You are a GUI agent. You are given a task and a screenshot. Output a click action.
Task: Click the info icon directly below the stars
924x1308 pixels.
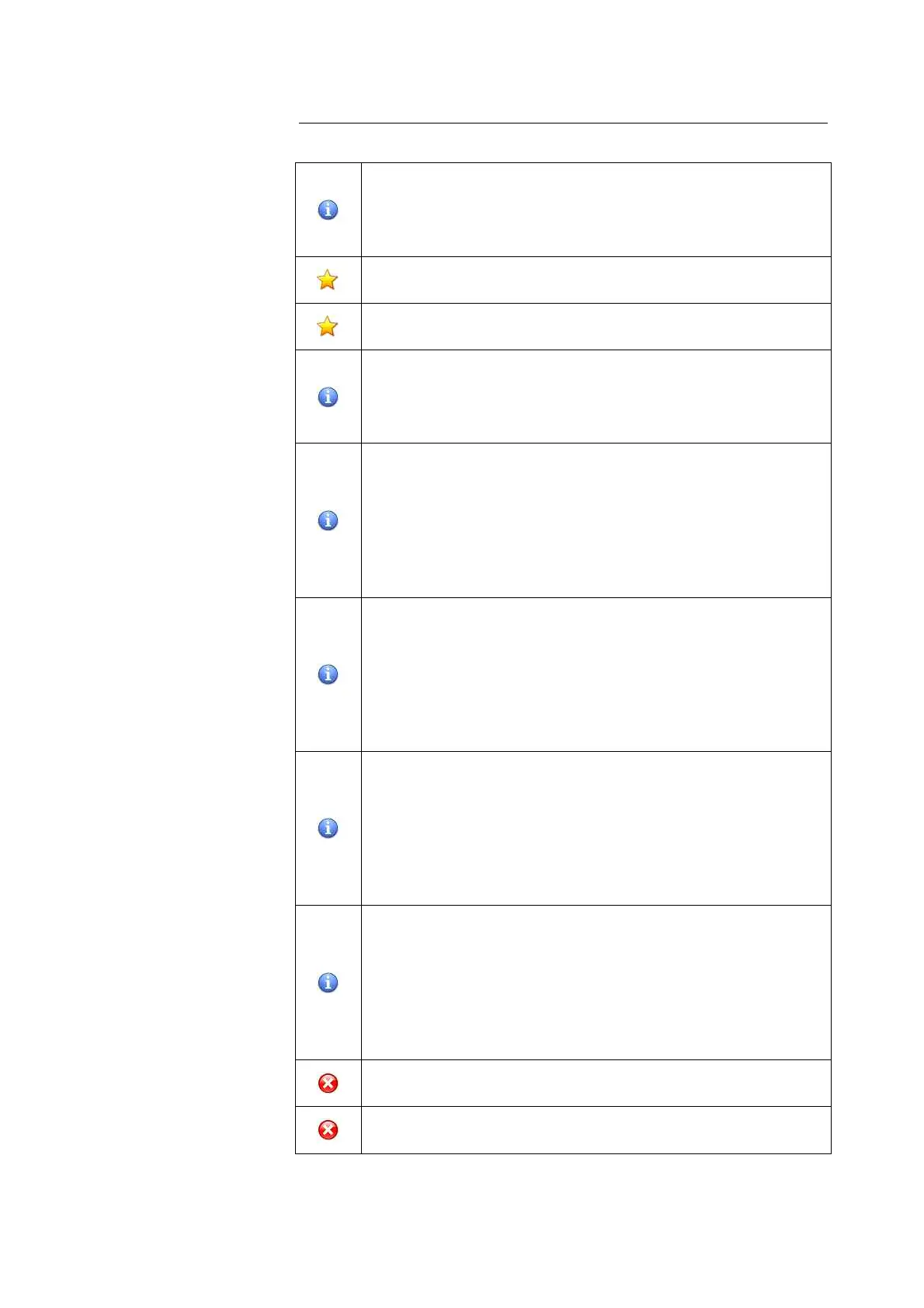328,397
